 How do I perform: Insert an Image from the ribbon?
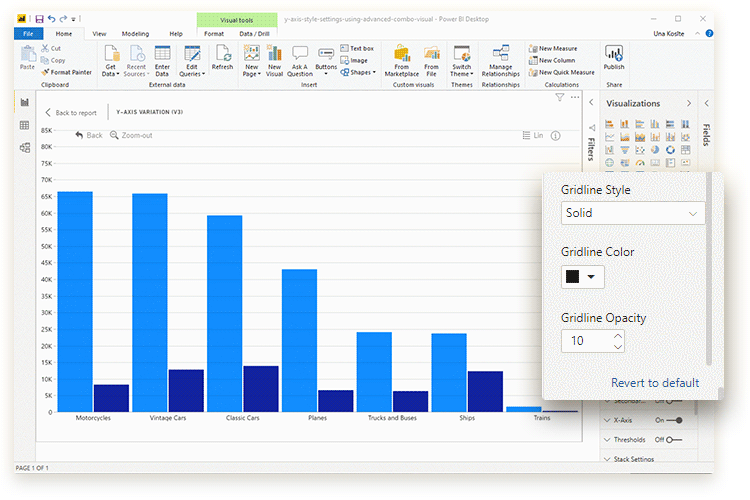pos(354,60)
